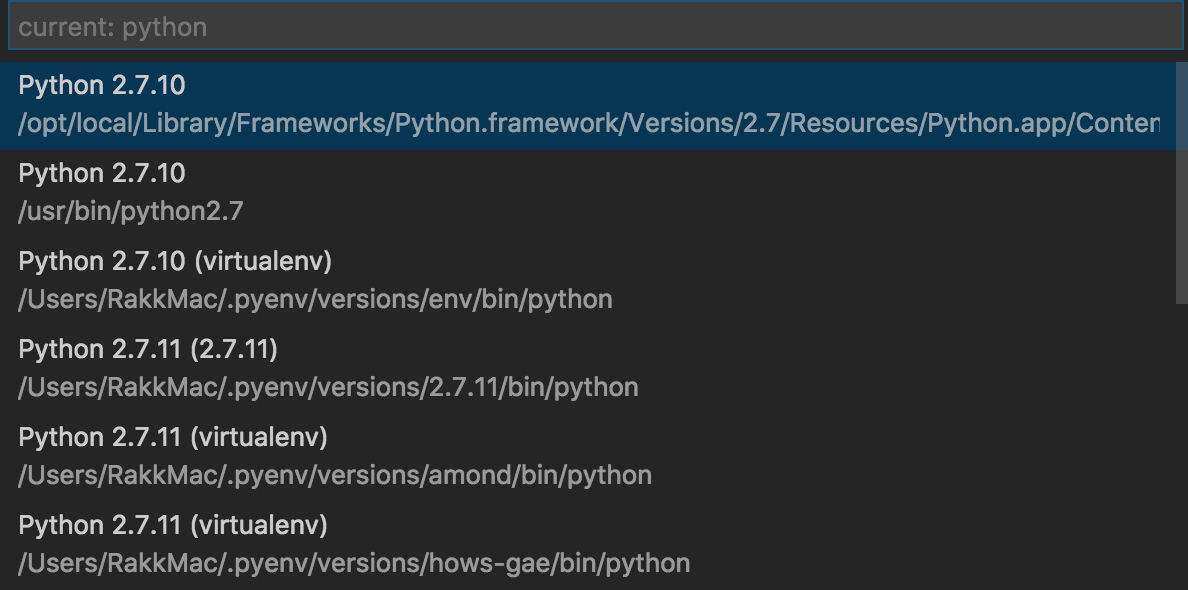Click the 'current: python' search input field
Viewport: 1188px width, 590px height.
596,26
